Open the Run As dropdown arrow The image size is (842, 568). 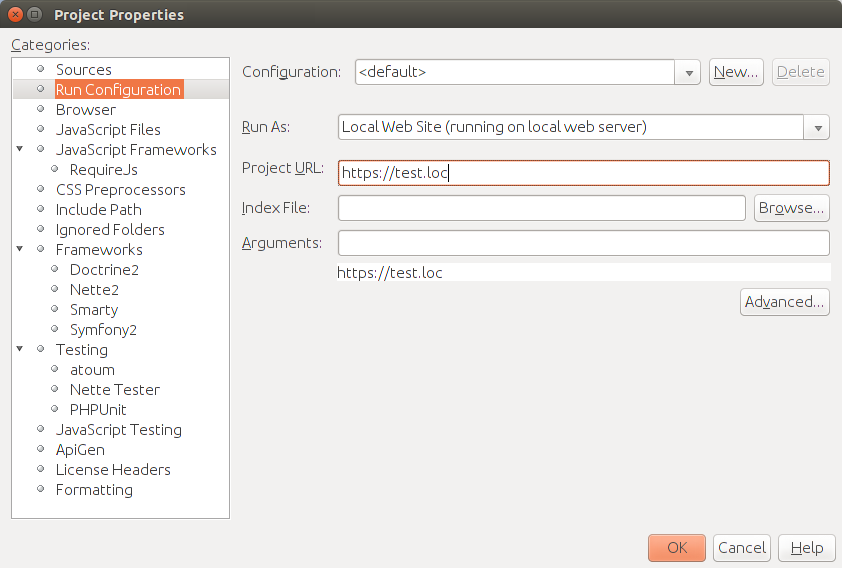tap(817, 127)
